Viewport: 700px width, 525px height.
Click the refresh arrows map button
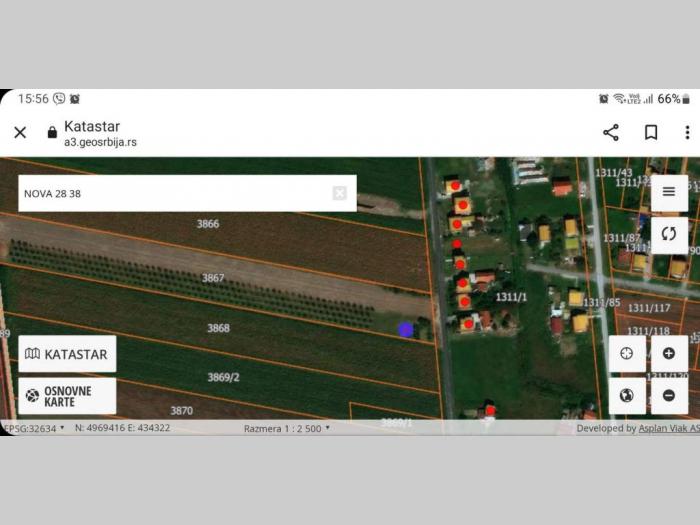(x=669, y=234)
